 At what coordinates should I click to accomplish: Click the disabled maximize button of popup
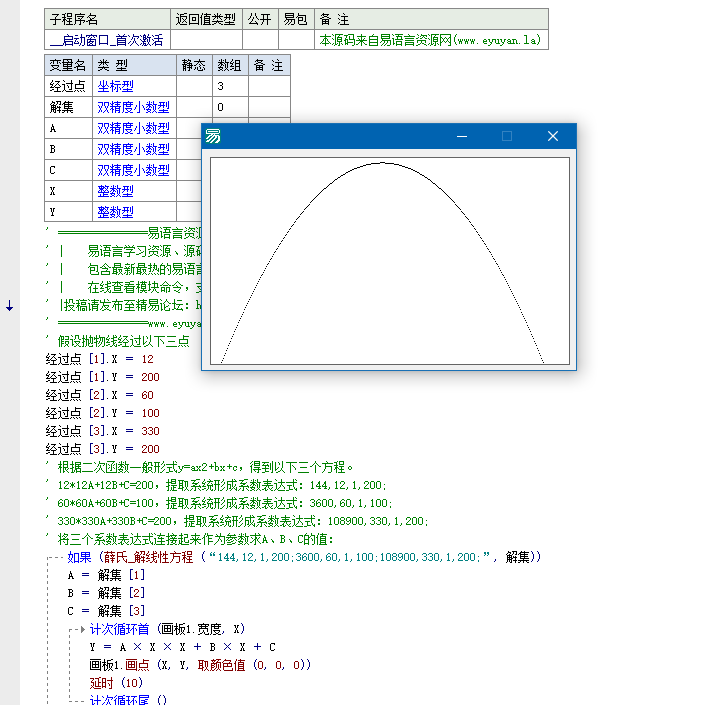(507, 136)
